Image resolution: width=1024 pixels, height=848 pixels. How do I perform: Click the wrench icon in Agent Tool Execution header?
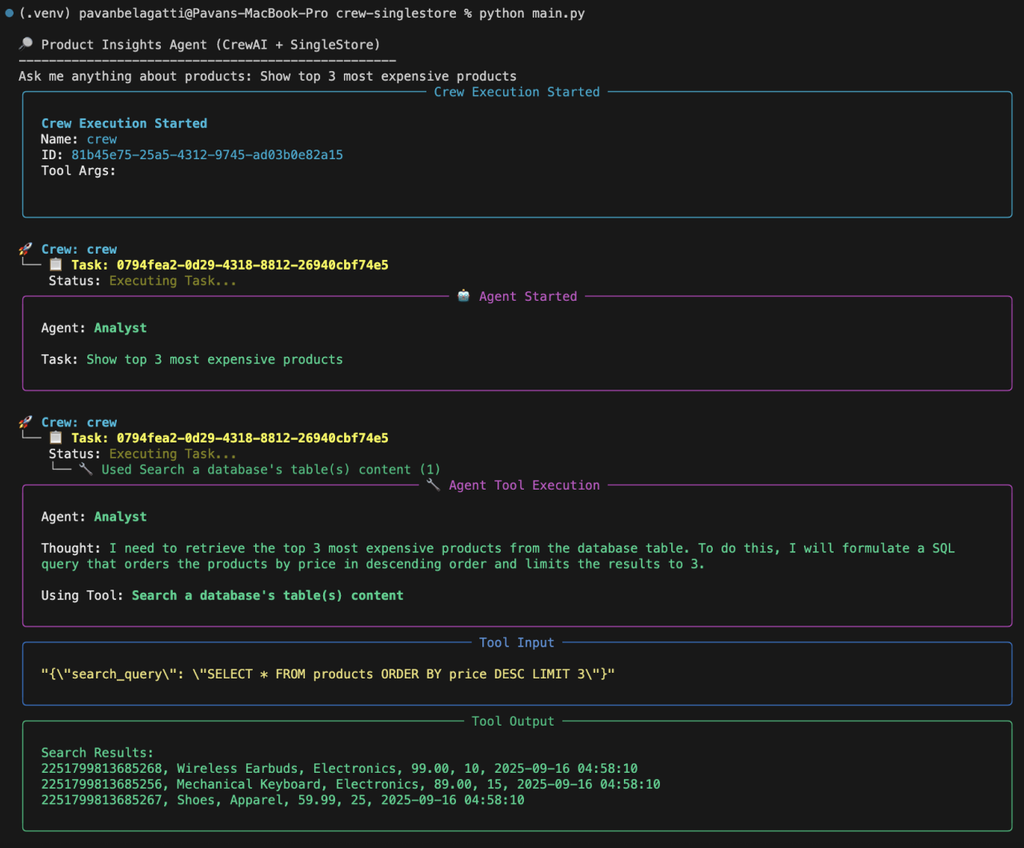point(433,485)
